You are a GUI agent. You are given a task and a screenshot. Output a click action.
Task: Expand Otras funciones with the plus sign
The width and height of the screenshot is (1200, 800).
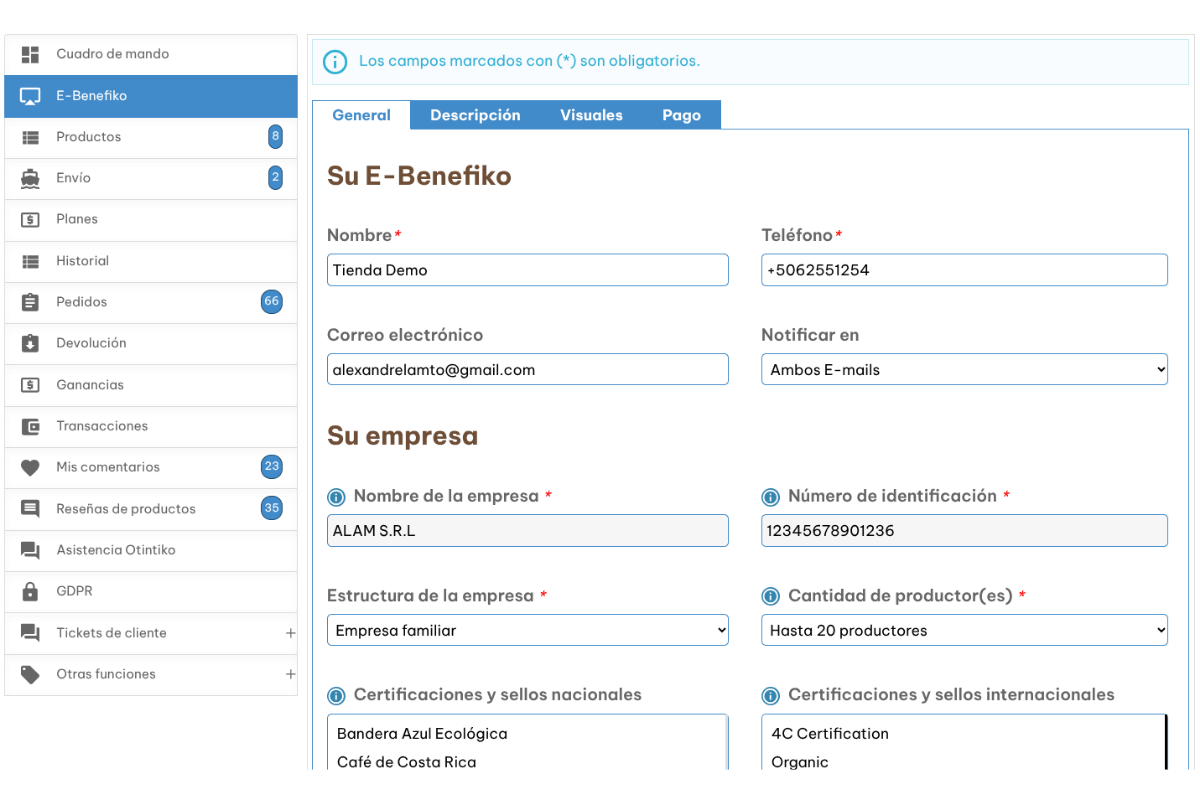(290, 674)
